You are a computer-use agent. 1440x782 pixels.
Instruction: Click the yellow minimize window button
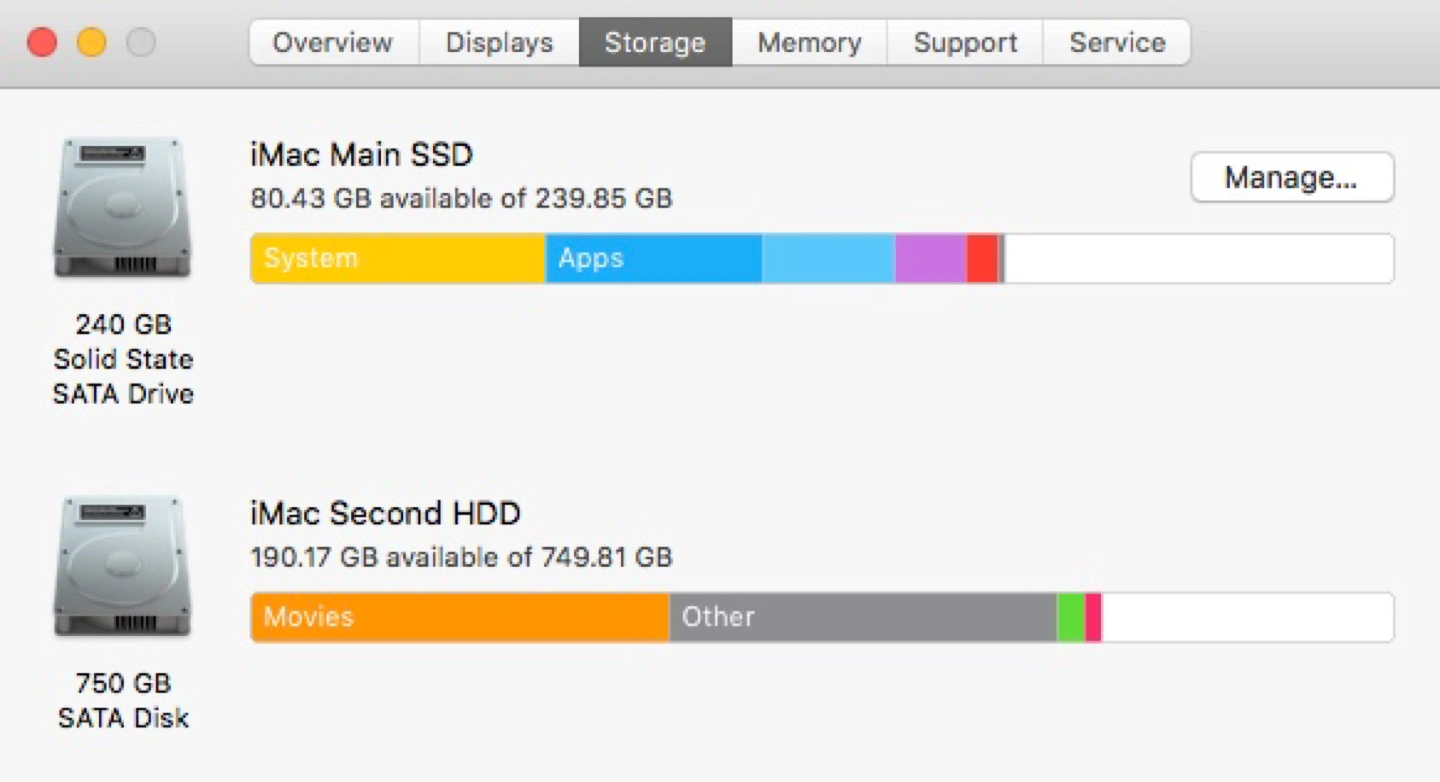point(91,43)
